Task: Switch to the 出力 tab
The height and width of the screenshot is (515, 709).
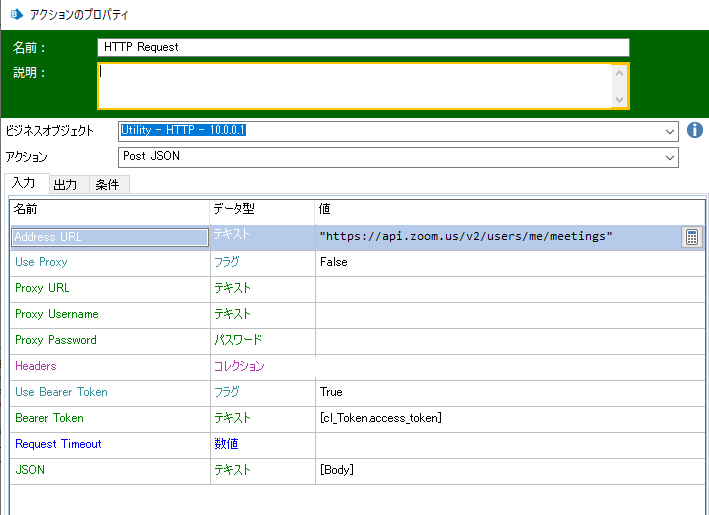Action: point(66,185)
